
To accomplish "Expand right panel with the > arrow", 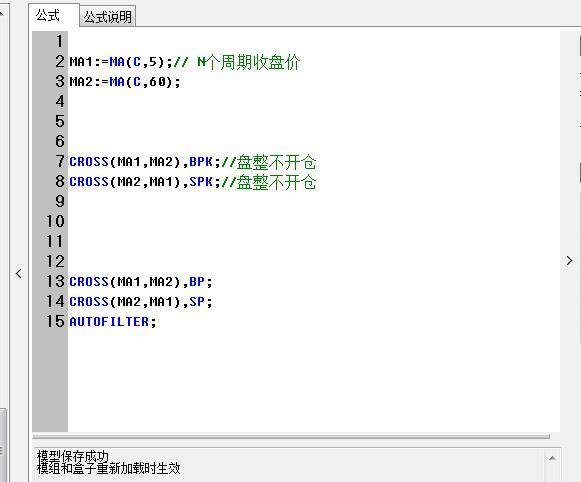I will coord(570,261).
